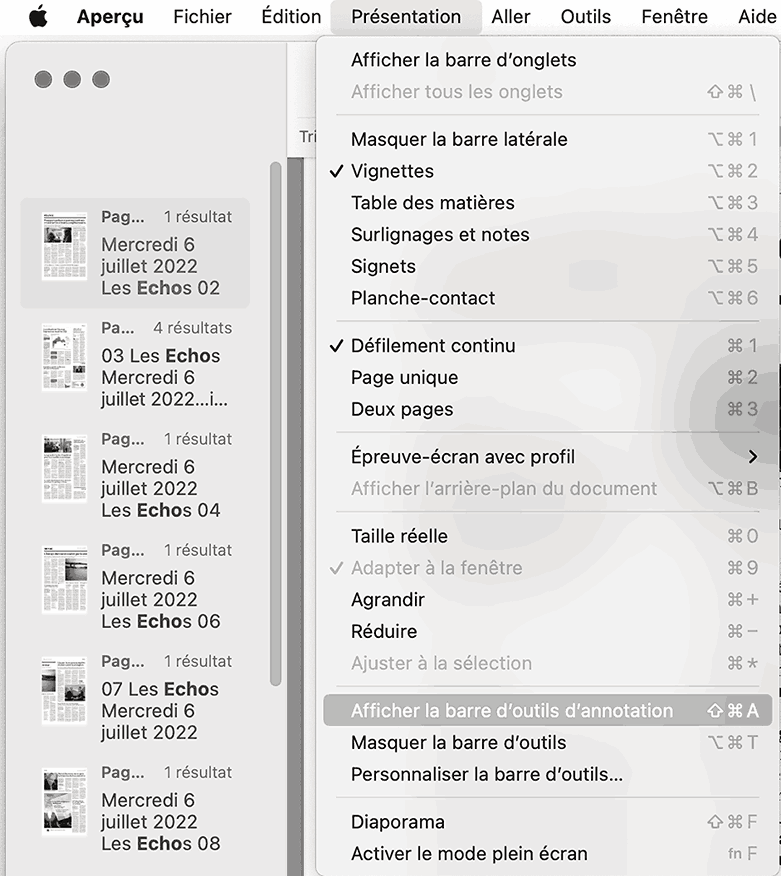Select thumbnail of page Les Echos 08
The width and height of the screenshot is (781, 876).
click(65, 802)
